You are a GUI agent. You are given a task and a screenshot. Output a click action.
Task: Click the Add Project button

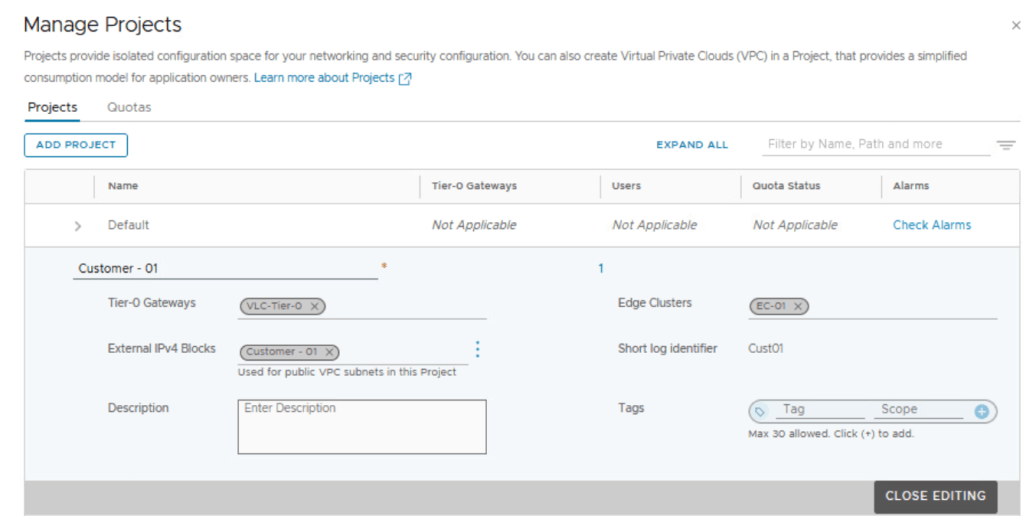coord(76,145)
